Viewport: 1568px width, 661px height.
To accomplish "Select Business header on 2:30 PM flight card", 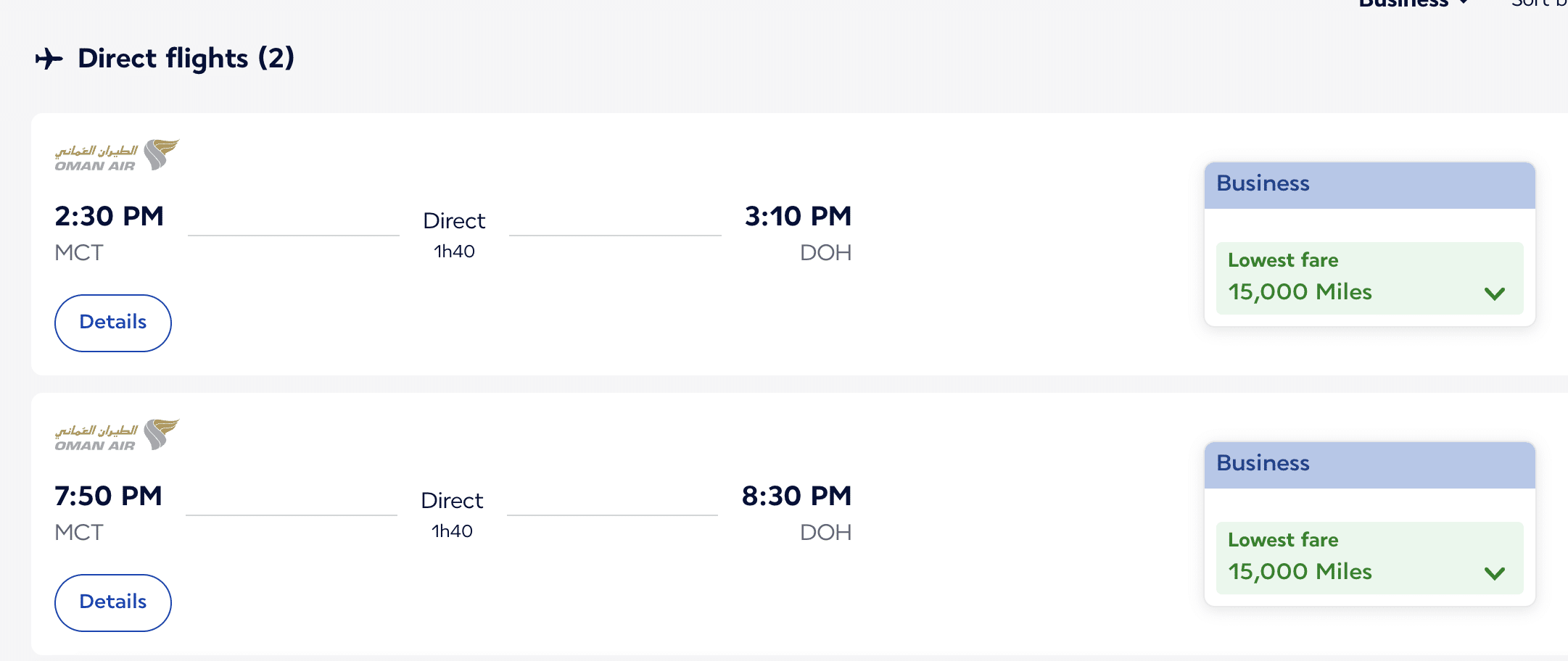I will (1263, 184).
